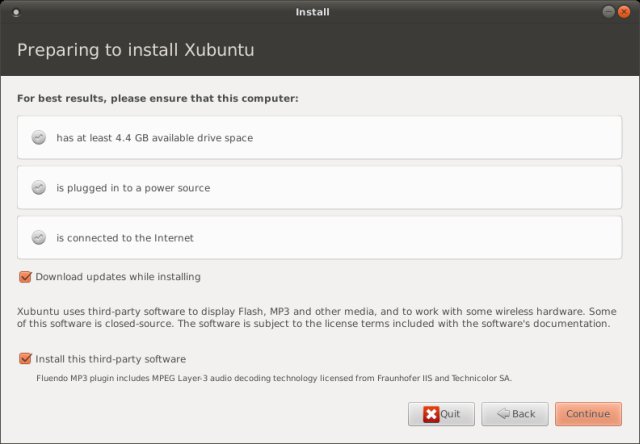Select the 'is connected to the Internet' text
640x444 pixels.
(125, 238)
